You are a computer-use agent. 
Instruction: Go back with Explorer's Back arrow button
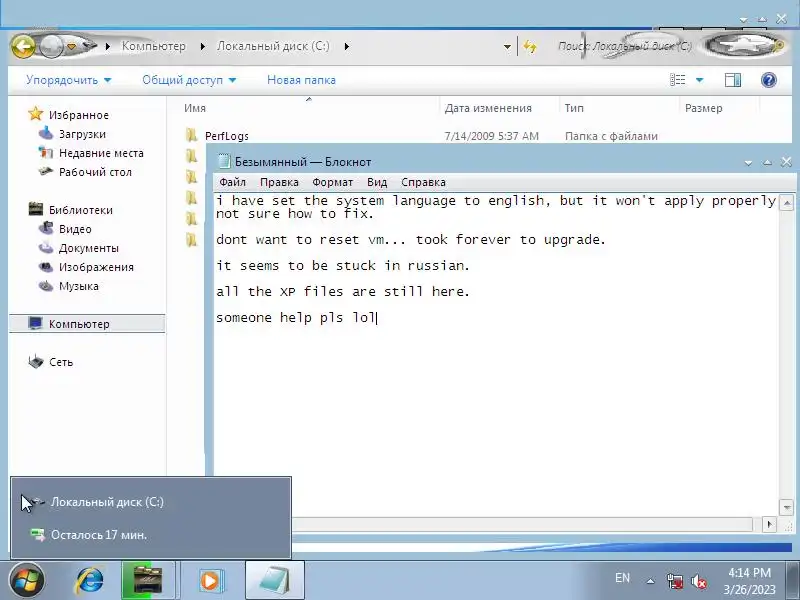23,47
